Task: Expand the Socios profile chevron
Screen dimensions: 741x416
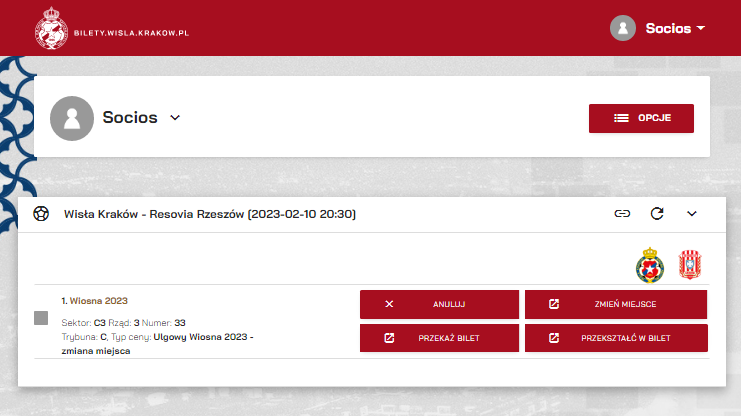Action: 175,118
